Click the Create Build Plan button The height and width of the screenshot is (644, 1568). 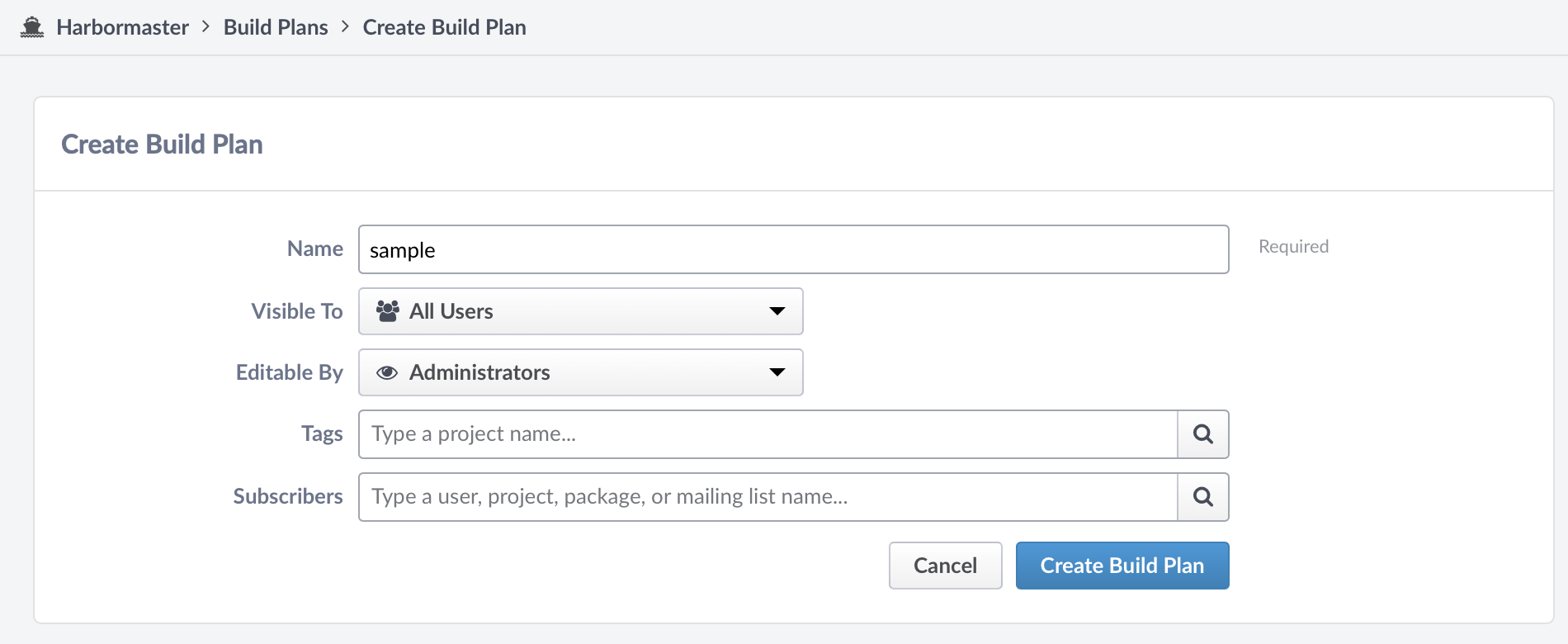click(x=1122, y=565)
